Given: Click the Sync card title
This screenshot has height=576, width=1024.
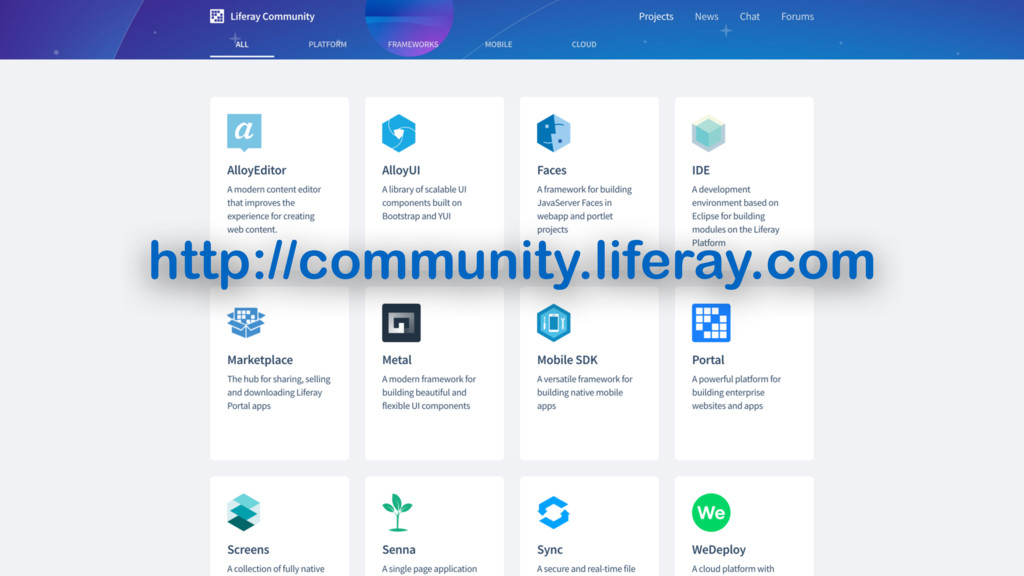Looking at the screenshot, I should point(550,549).
